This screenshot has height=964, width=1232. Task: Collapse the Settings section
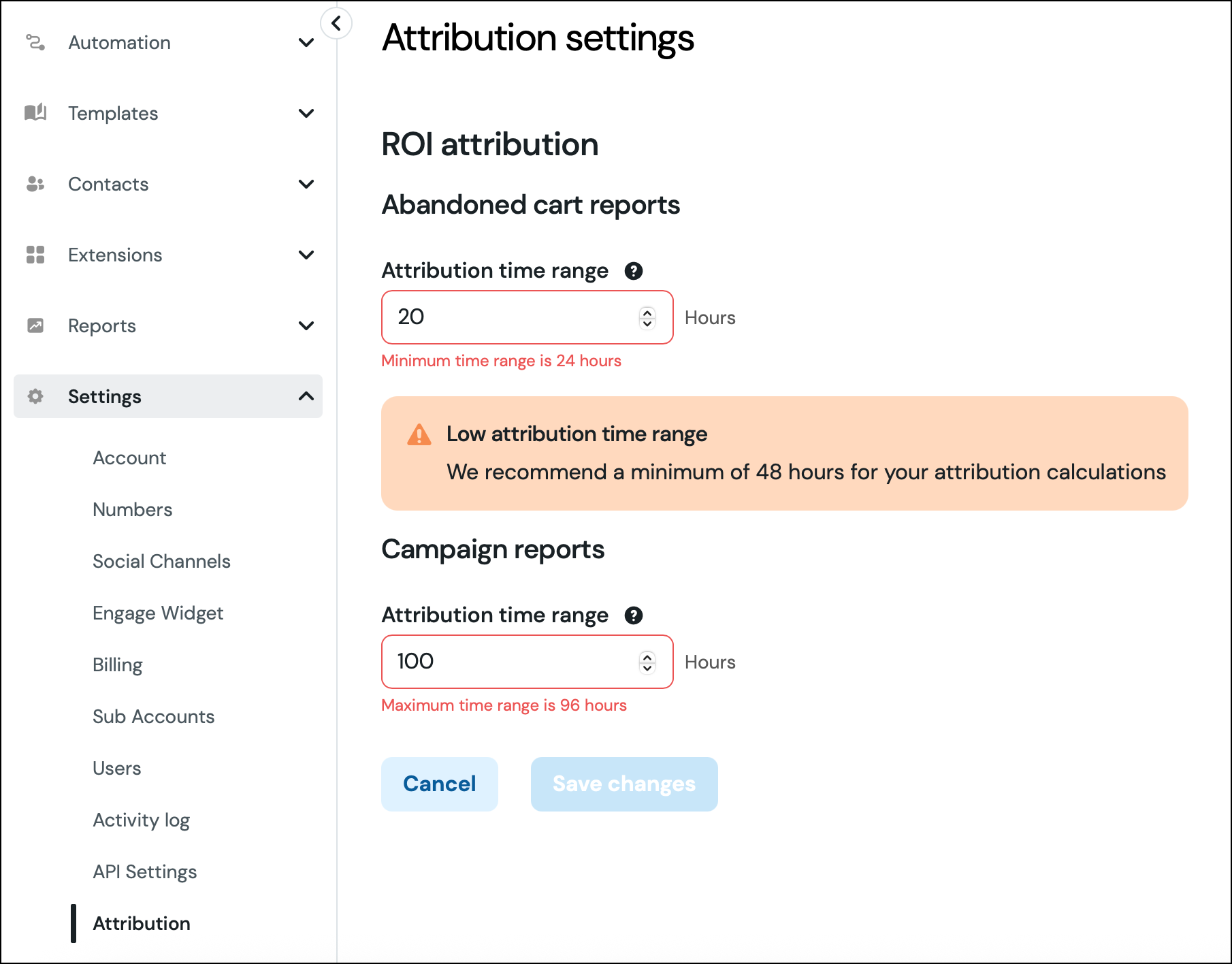point(307,396)
